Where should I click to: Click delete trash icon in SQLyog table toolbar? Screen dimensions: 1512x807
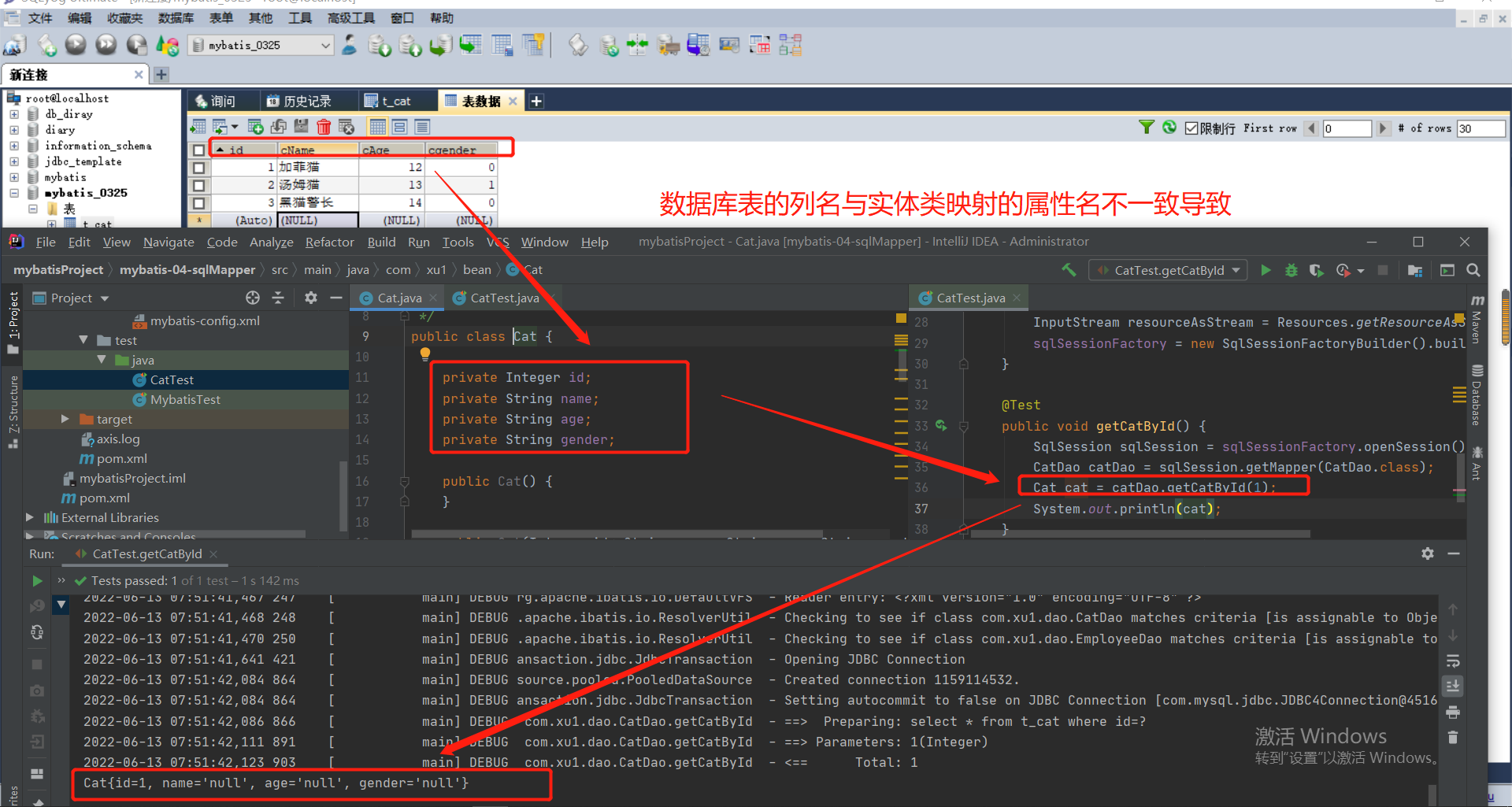[324, 127]
